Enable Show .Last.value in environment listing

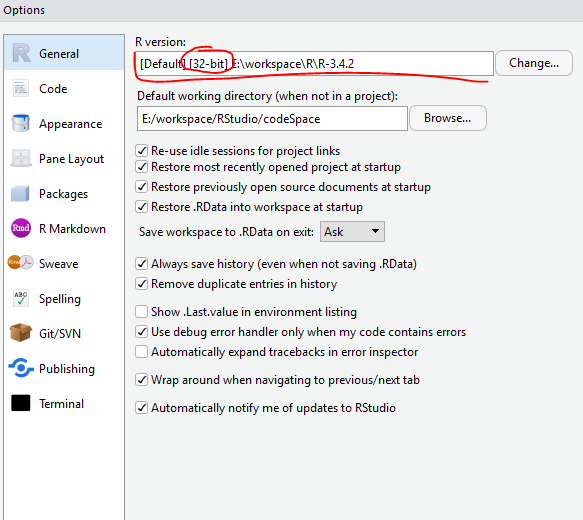(x=142, y=311)
